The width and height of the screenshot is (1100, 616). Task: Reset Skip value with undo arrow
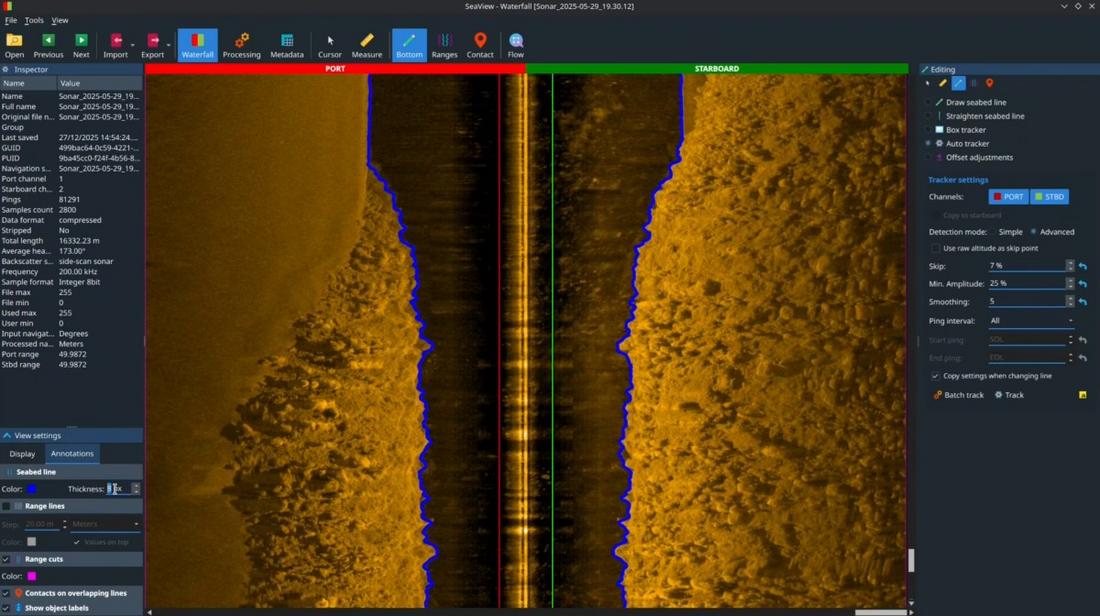(x=1082, y=267)
